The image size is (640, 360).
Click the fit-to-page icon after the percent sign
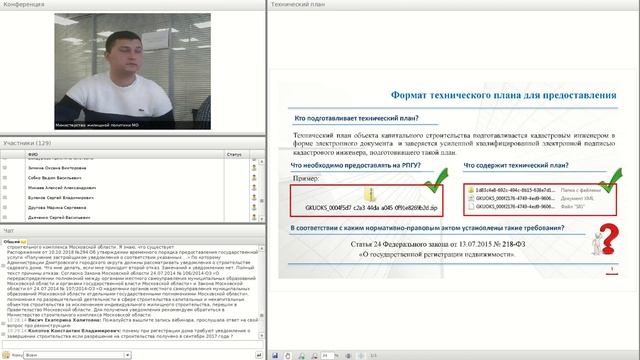pyautogui.click(x=348, y=356)
